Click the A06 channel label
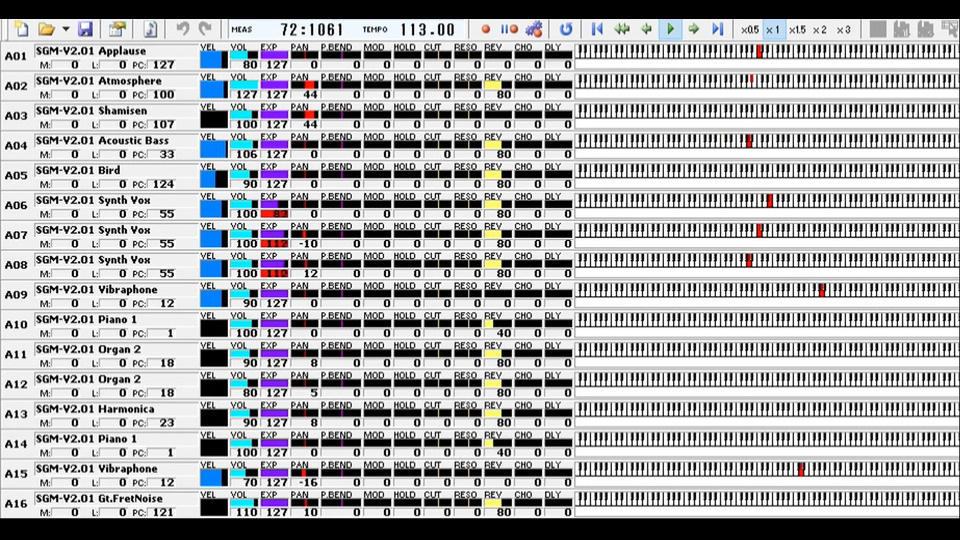This screenshot has height=540, width=960. (16, 206)
